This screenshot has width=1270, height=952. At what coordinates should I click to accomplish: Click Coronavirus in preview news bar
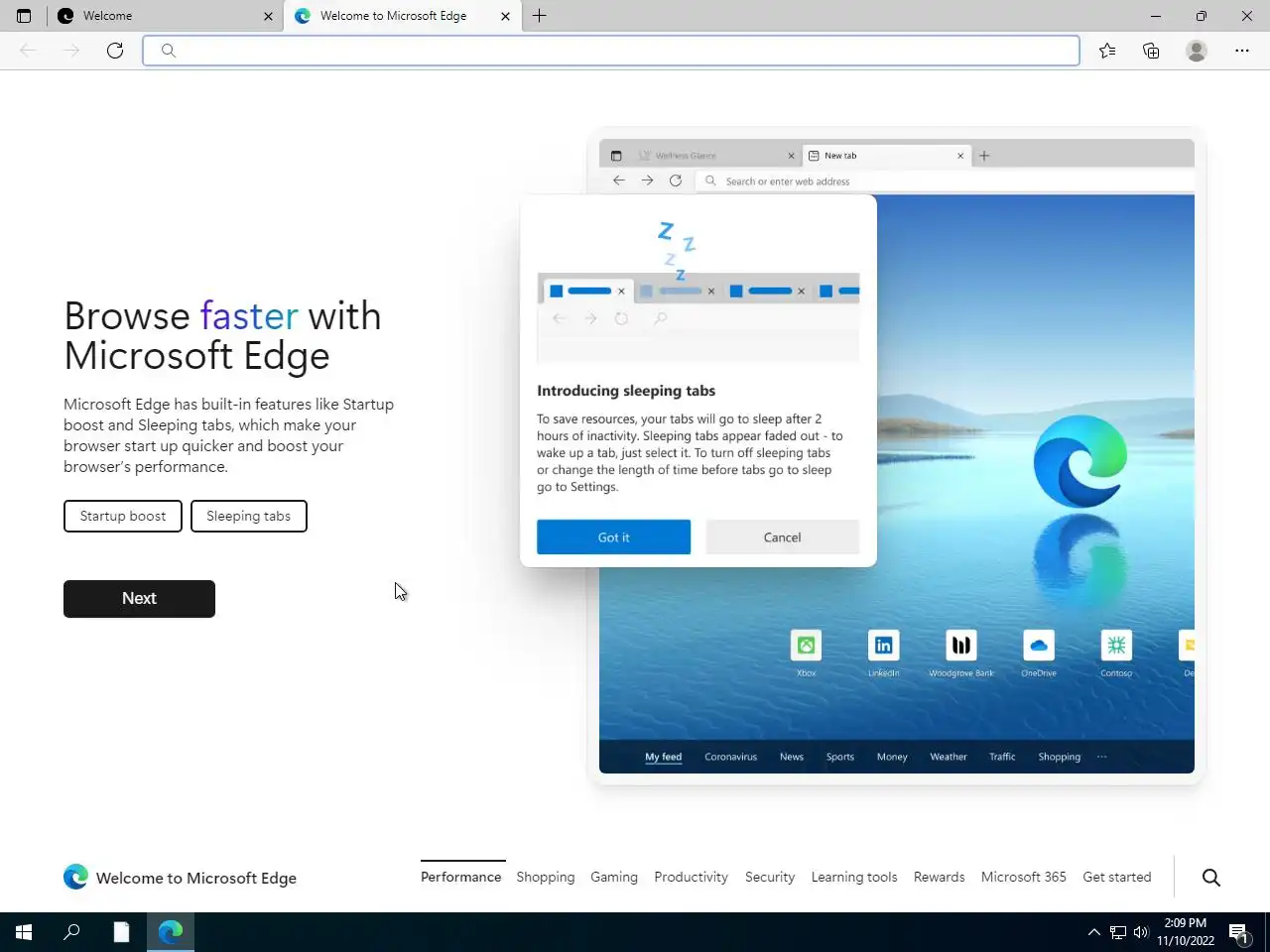click(731, 757)
